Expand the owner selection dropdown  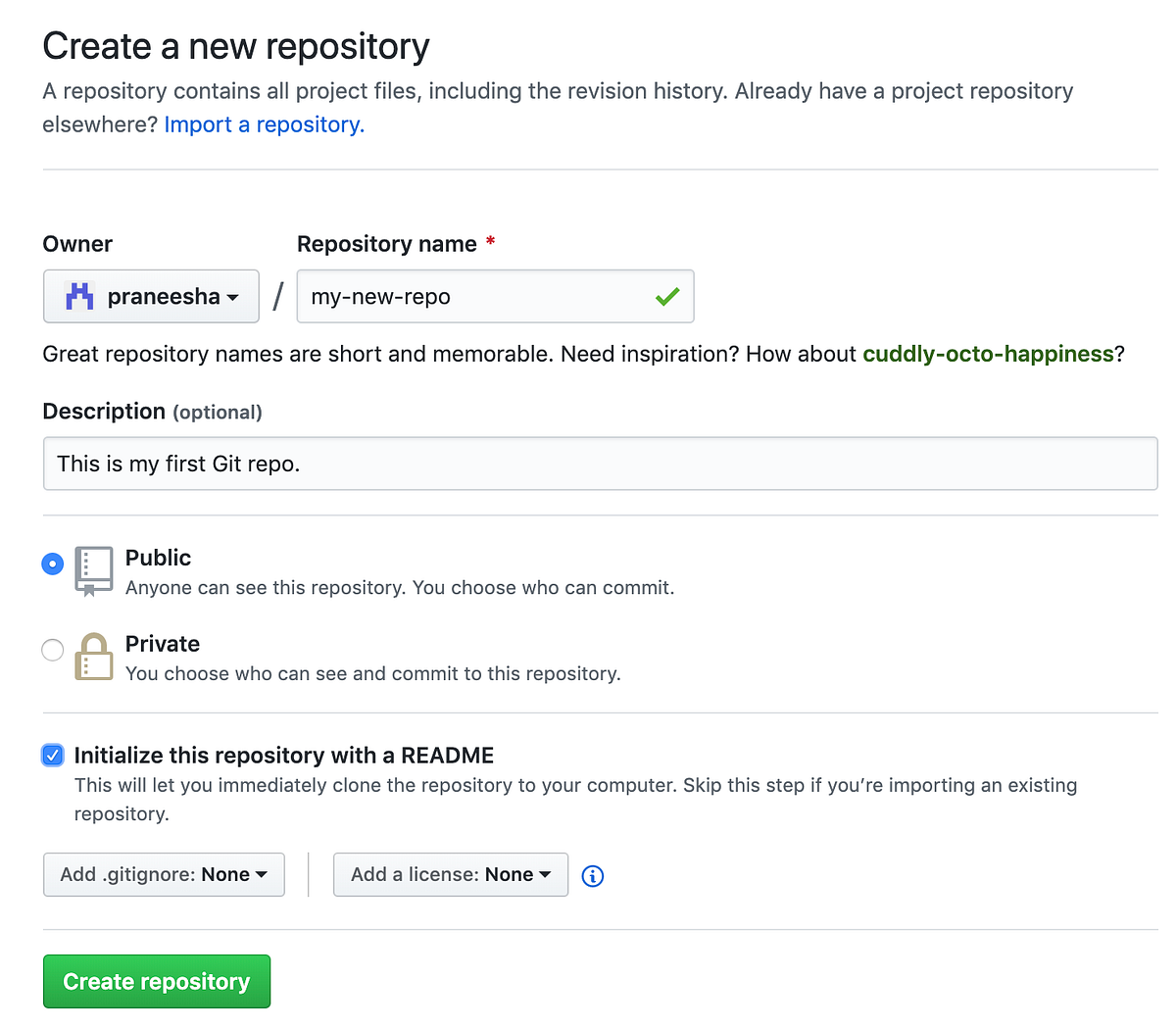click(x=151, y=296)
